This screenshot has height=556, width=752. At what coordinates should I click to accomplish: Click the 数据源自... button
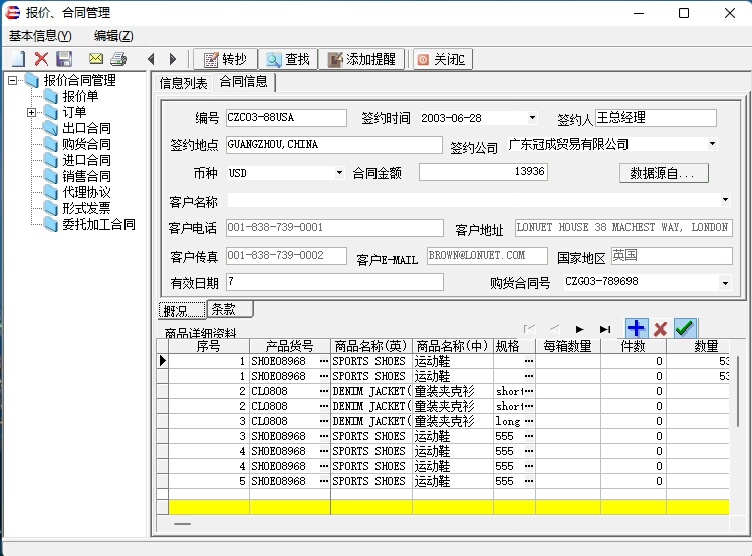(x=663, y=173)
